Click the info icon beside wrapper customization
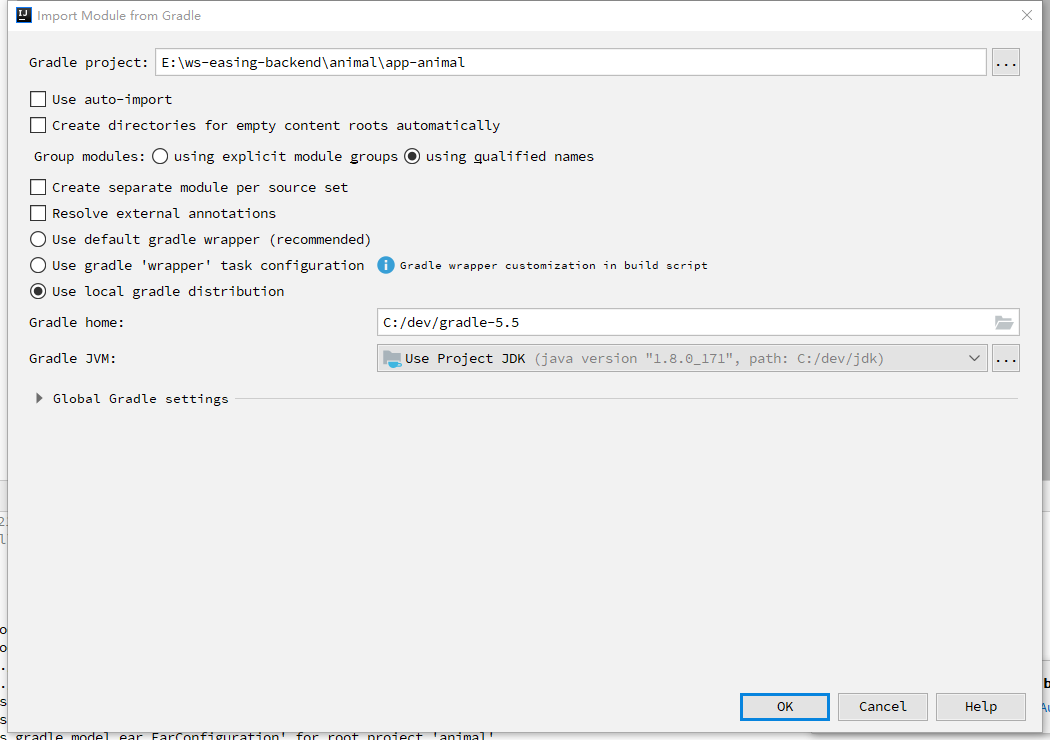 point(386,265)
